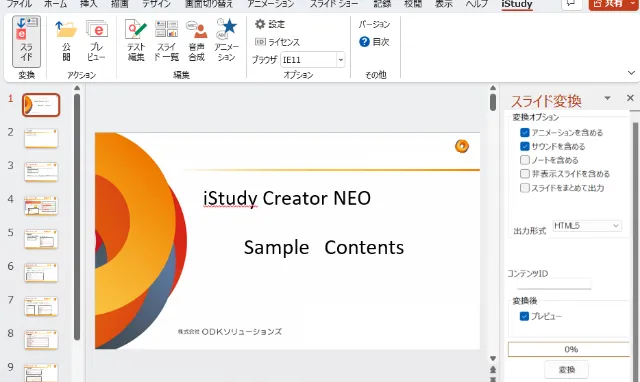Click the thumbnail panel scrollbar
Screen dimensions: 640x382
click(x=77, y=217)
